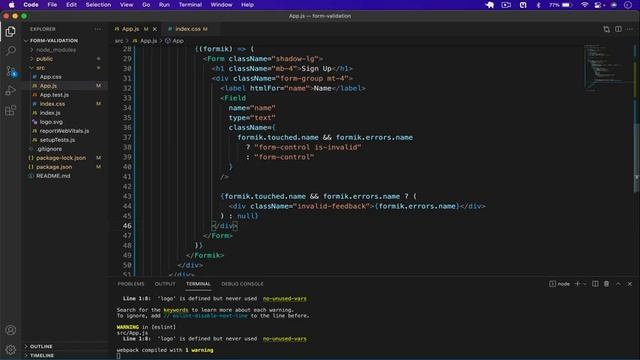This screenshot has height=360, width=640.
Task: Open the Search view in activity bar
Action: (x=11, y=51)
